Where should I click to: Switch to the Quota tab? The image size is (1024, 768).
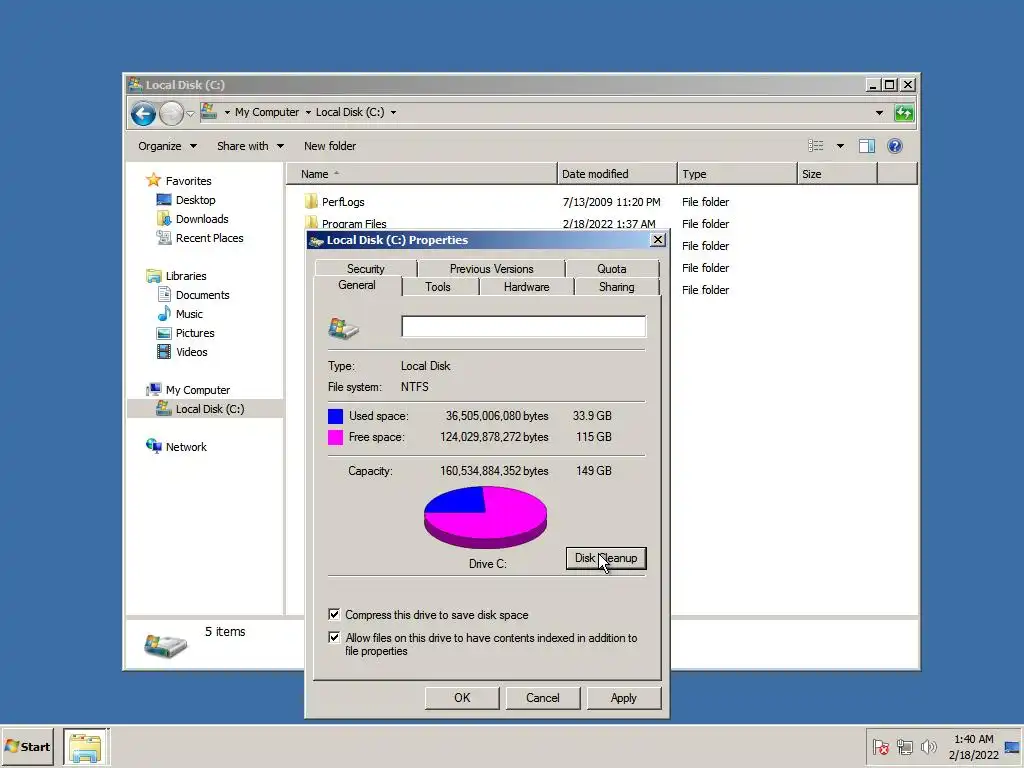pos(612,268)
